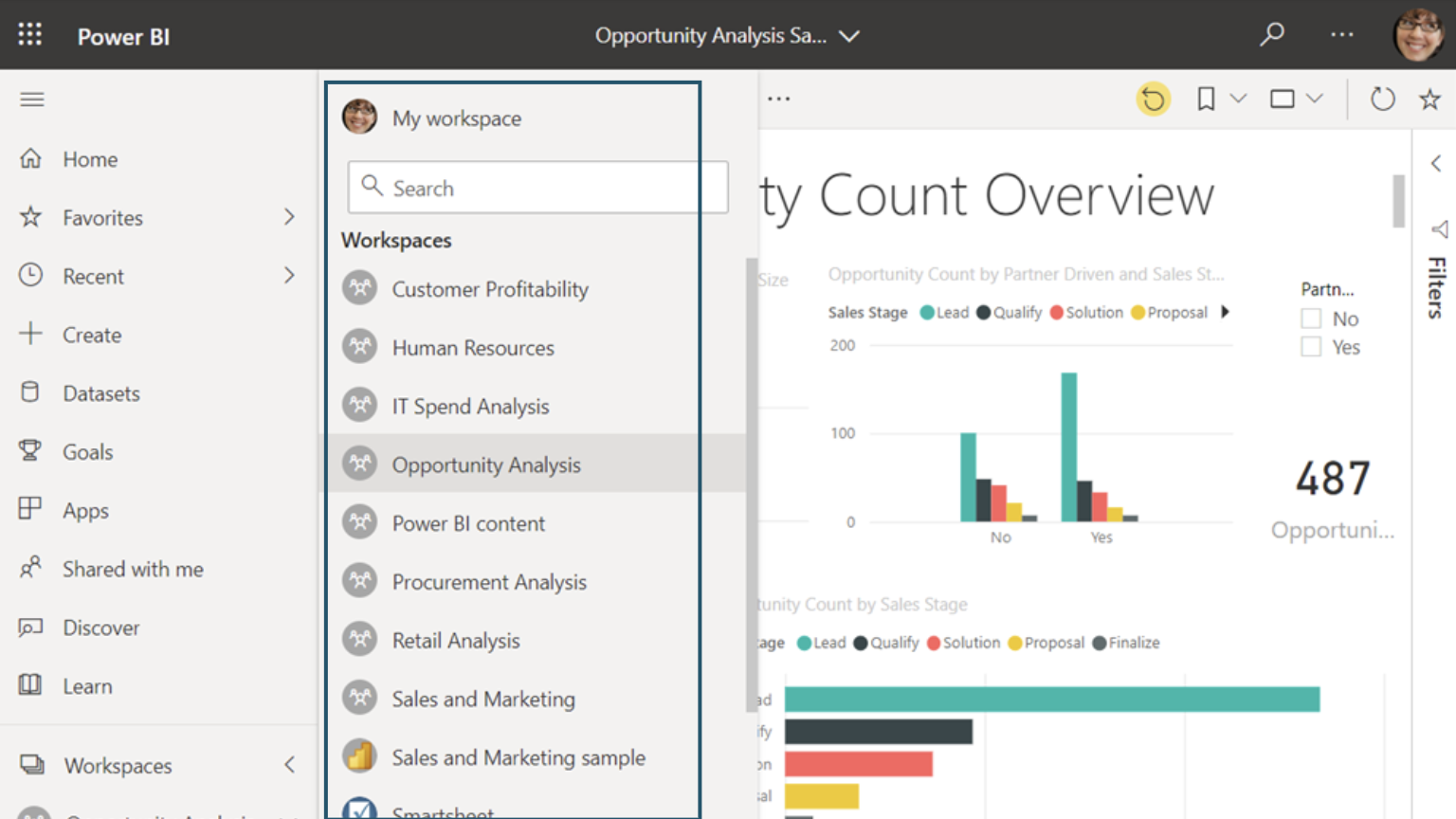Click the tall teal Yes column

(x=1069, y=447)
